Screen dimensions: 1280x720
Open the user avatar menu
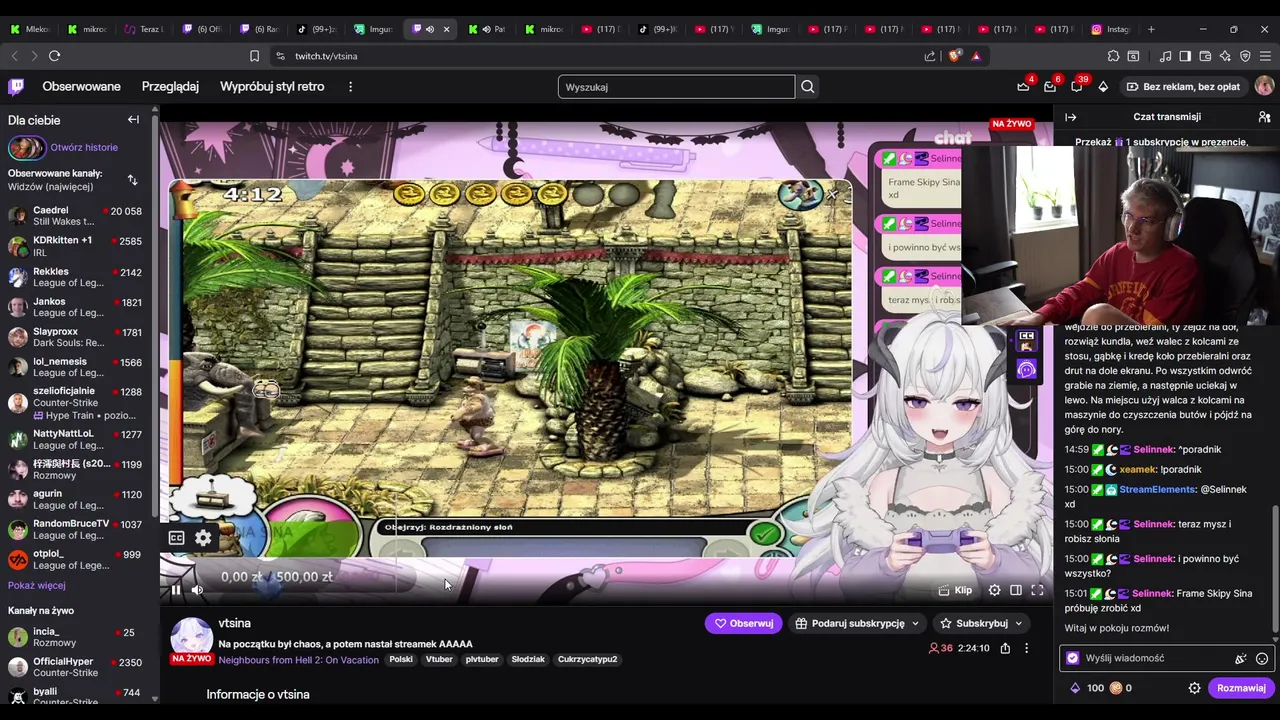[x=1264, y=87]
